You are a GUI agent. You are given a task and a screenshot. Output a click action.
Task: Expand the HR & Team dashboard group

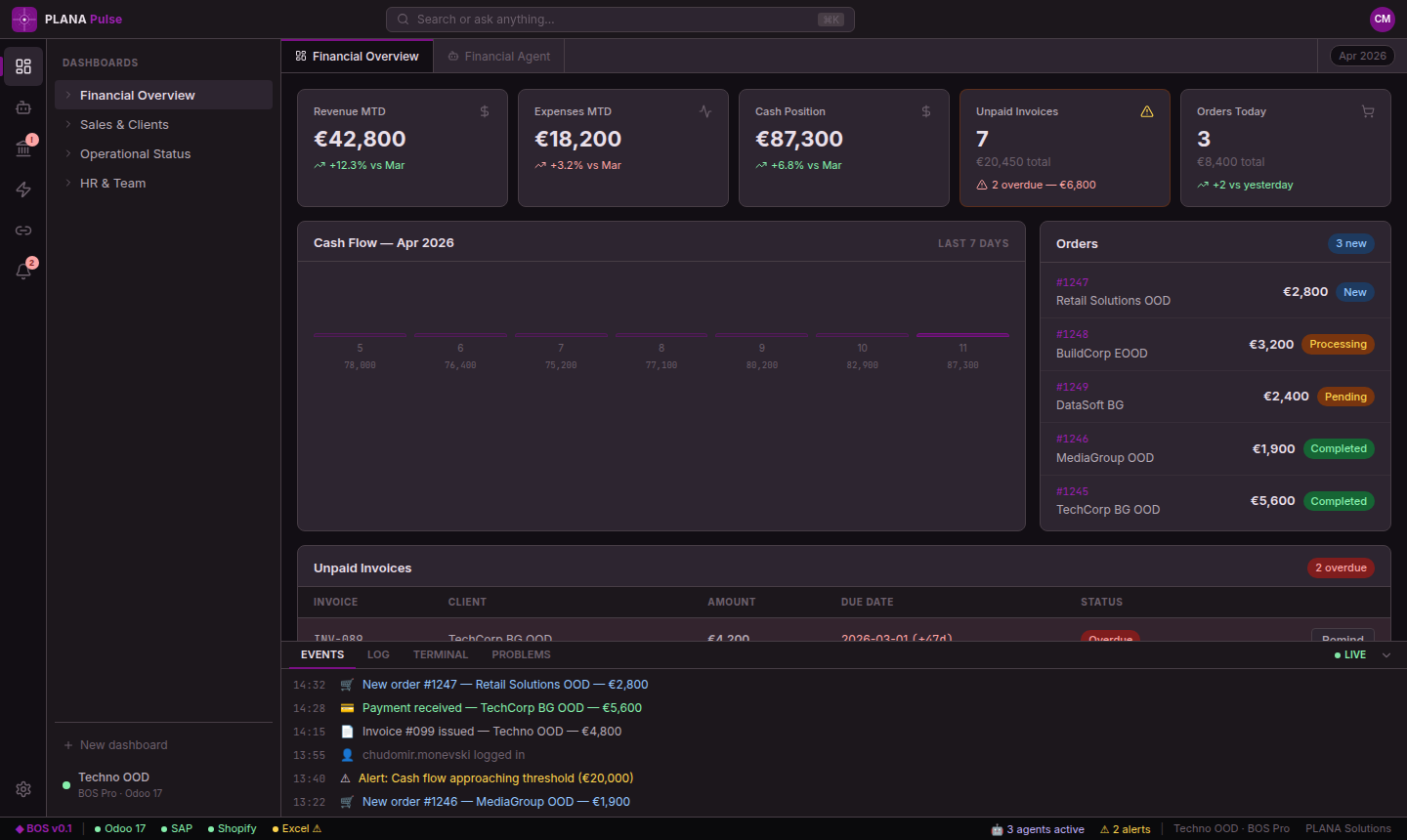pos(68,184)
